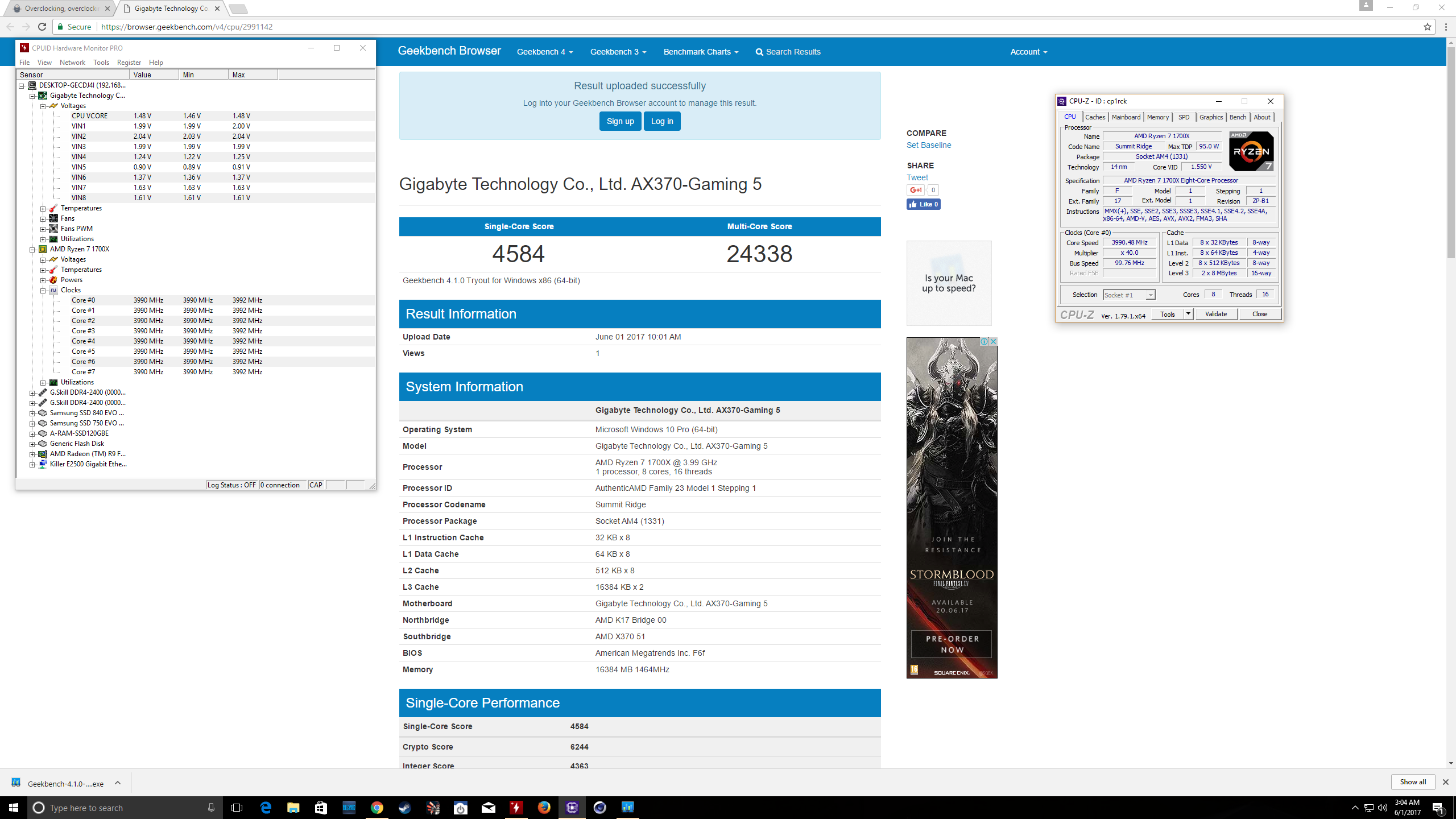1456x819 pixels.
Task: Open the Register menu in HWMonitor
Action: tap(129, 63)
